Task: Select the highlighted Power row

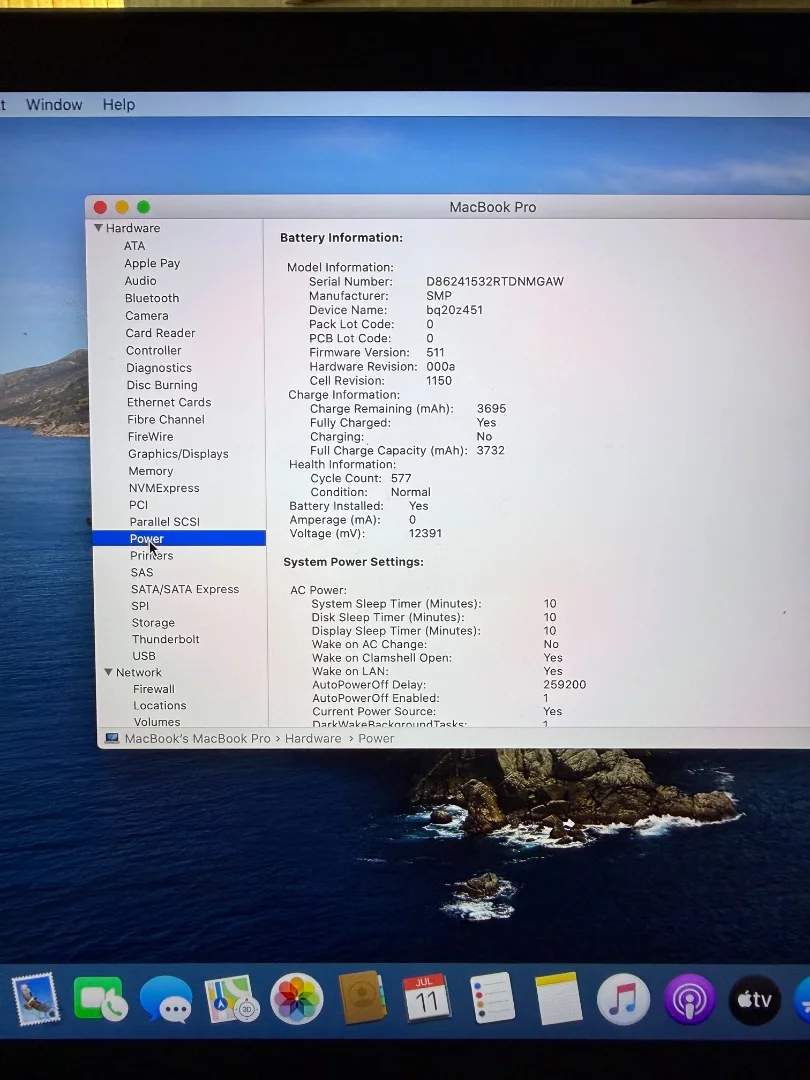Action: [179, 539]
